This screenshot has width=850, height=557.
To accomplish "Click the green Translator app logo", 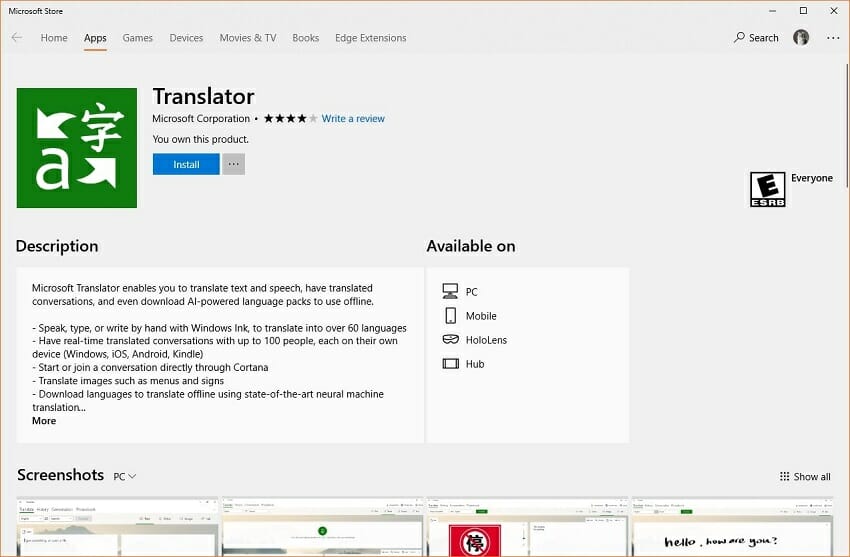I will coord(77,148).
